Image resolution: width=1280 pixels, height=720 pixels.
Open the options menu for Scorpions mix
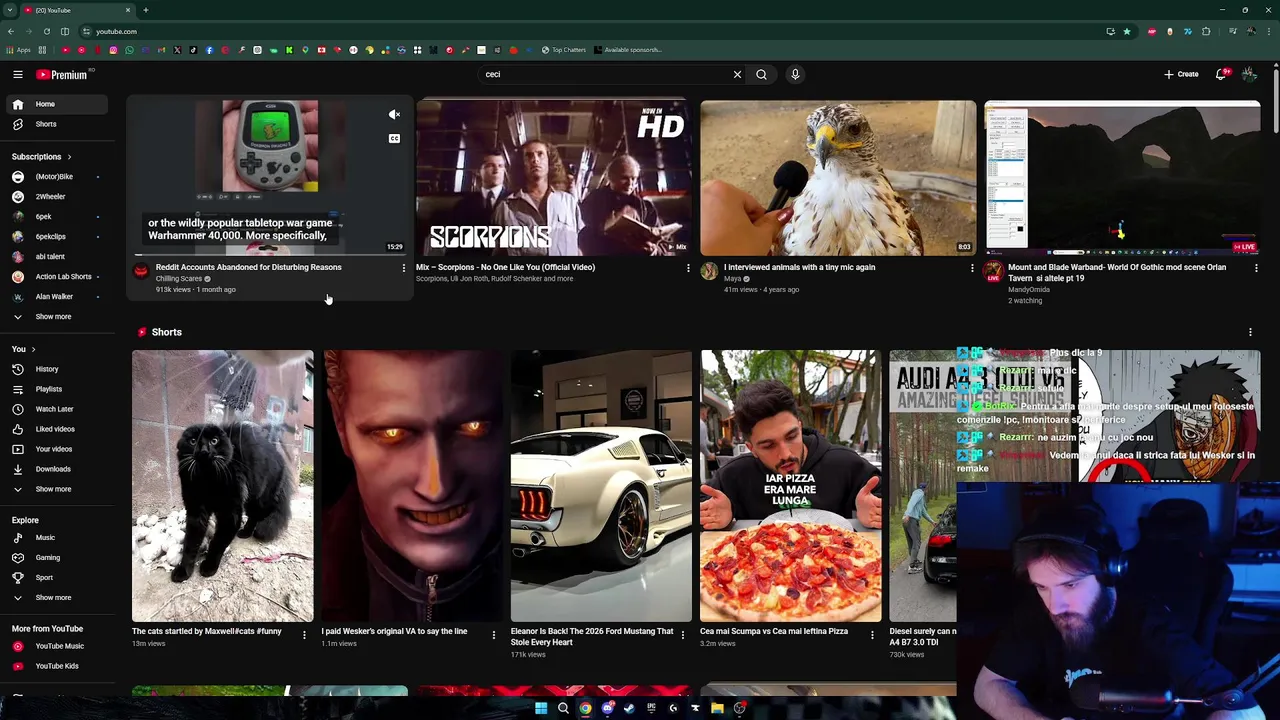(688, 268)
